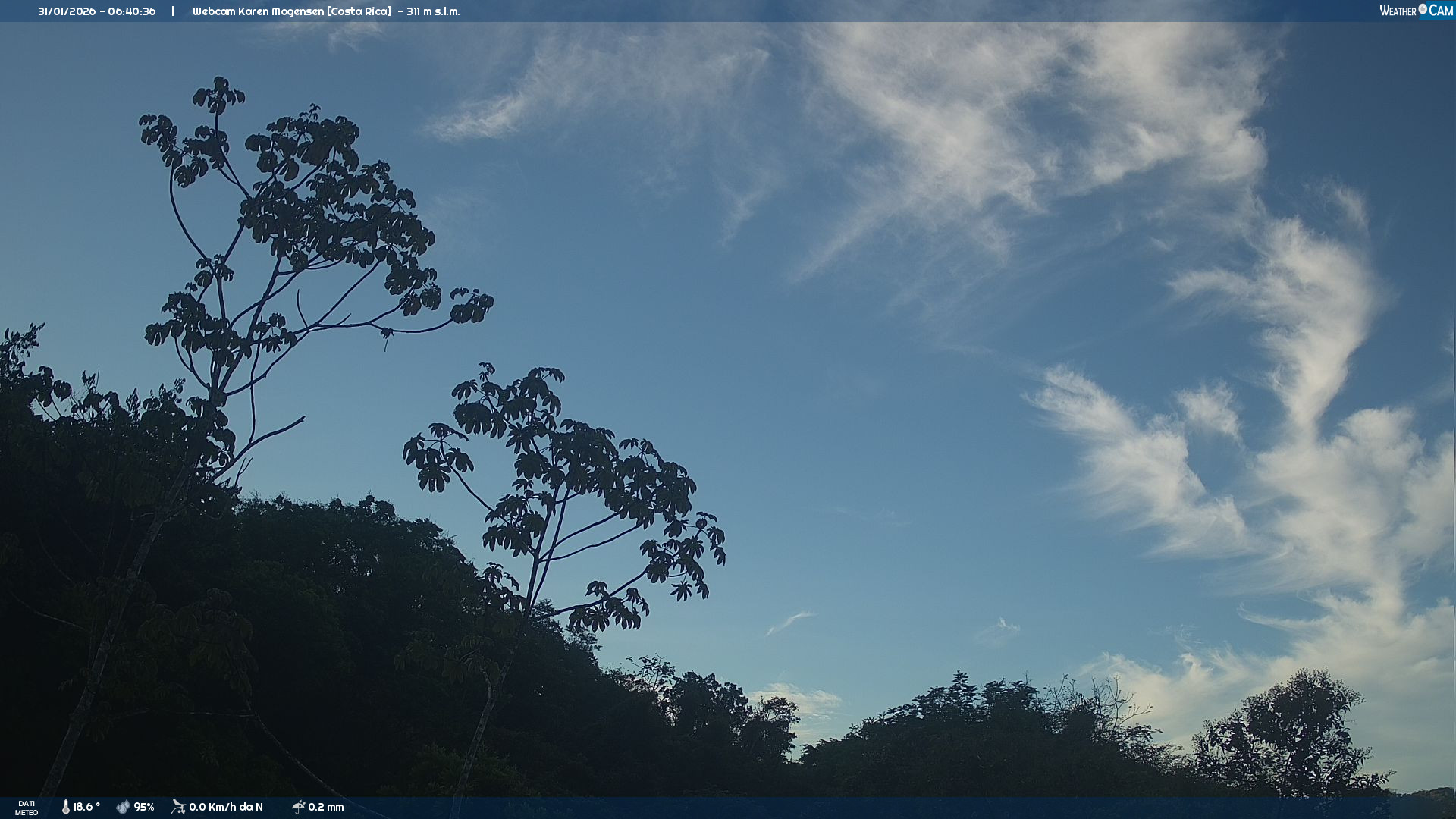Click the rain umbrella icon
The width and height of the screenshot is (1456, 819).
coord(298,807)
